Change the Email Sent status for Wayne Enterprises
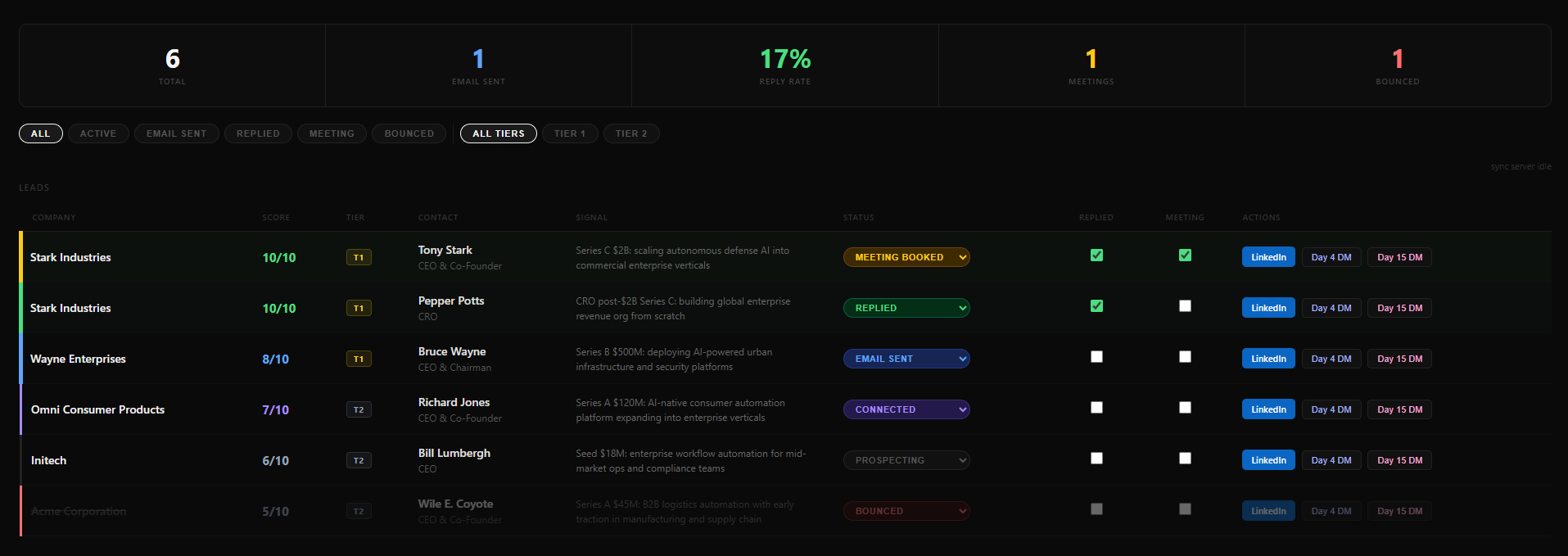 [906, 359]
